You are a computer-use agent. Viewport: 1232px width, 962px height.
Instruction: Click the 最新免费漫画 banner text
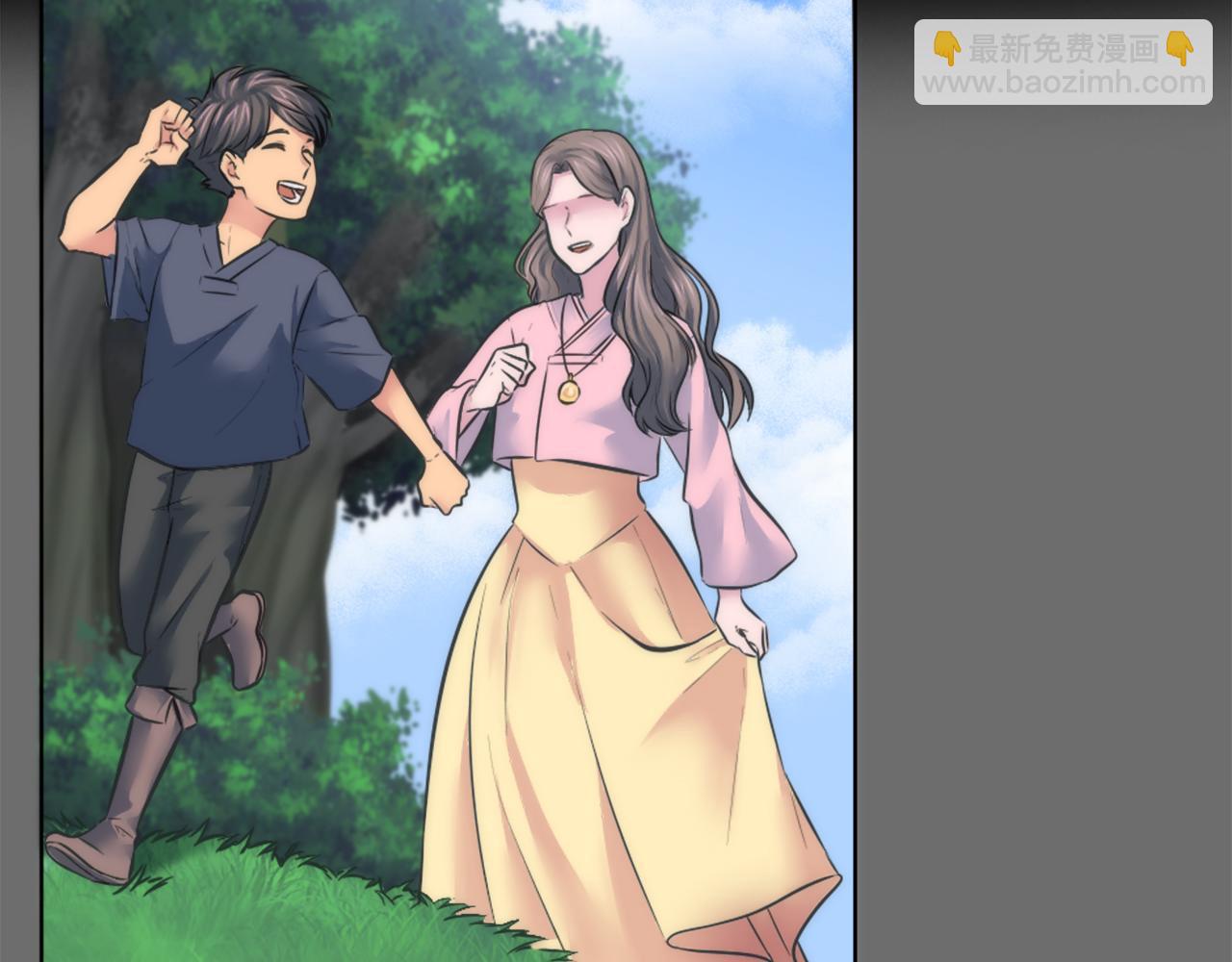click(x=1064, y=48)
